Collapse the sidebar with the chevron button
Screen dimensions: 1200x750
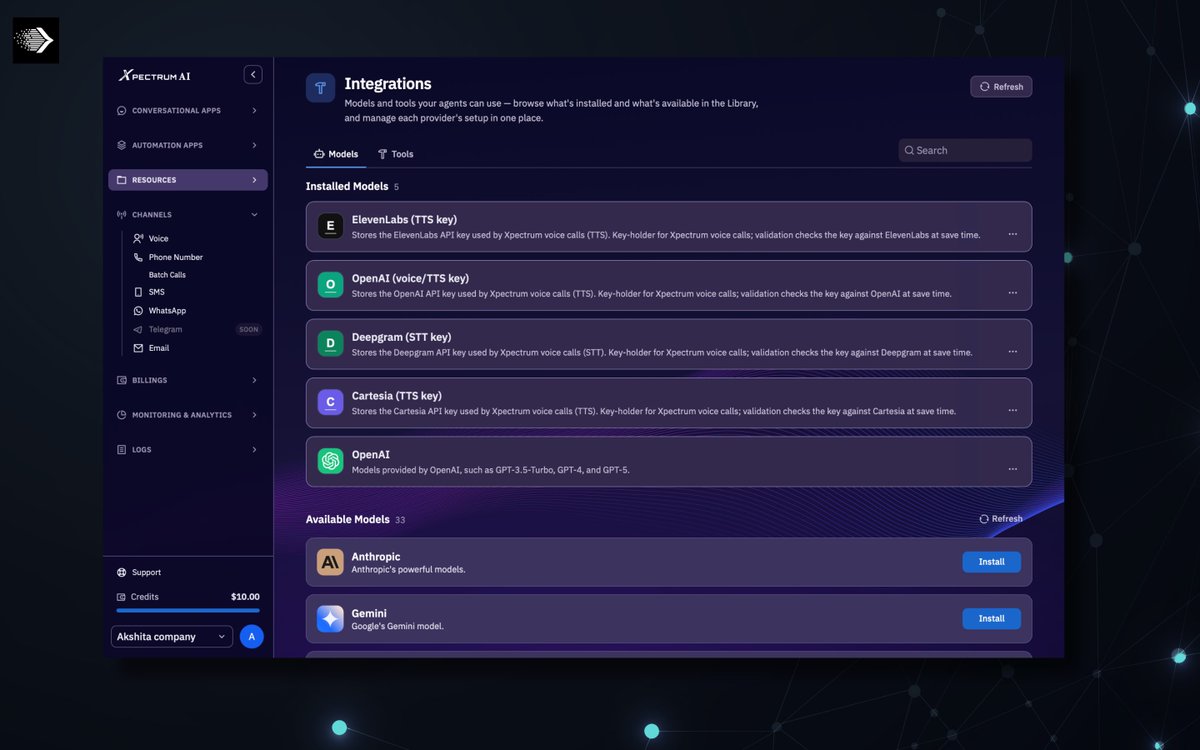click(253, 75)
